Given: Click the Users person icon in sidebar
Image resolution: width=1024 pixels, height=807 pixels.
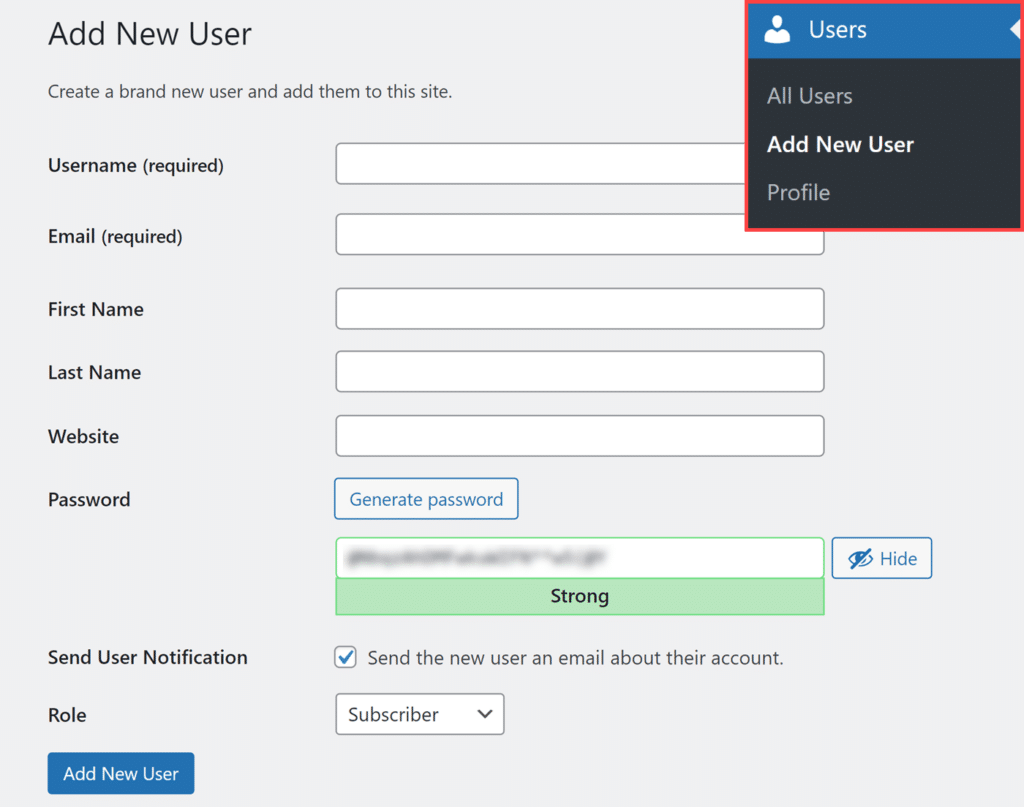Looking at the screenshot, I should pyautogui.click(x=777, y=29).
